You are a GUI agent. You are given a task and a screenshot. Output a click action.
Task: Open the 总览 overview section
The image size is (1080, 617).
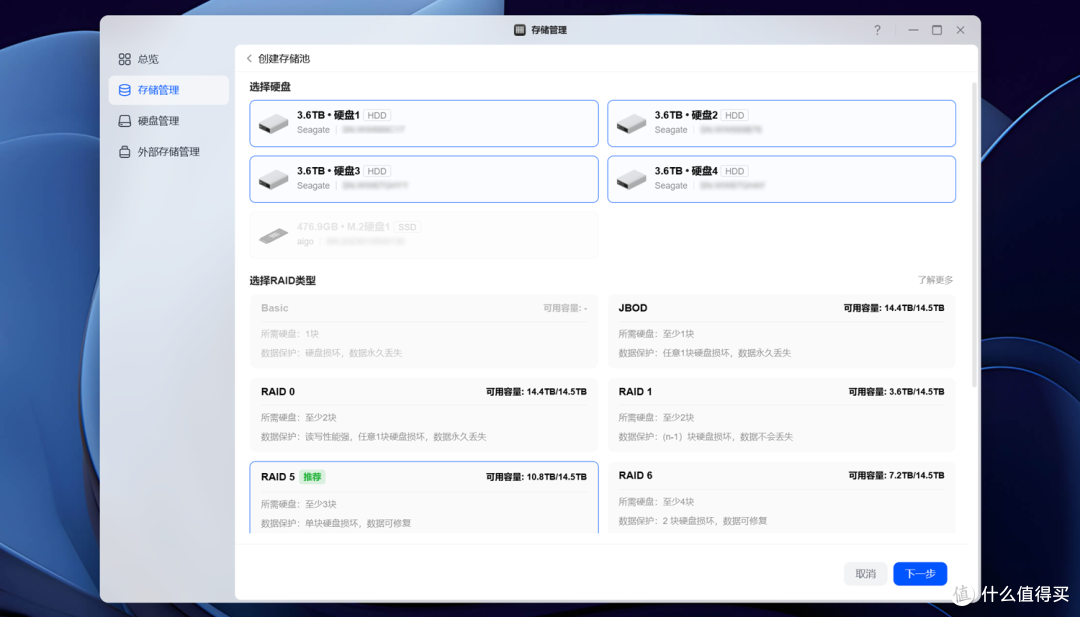(168, 59)
